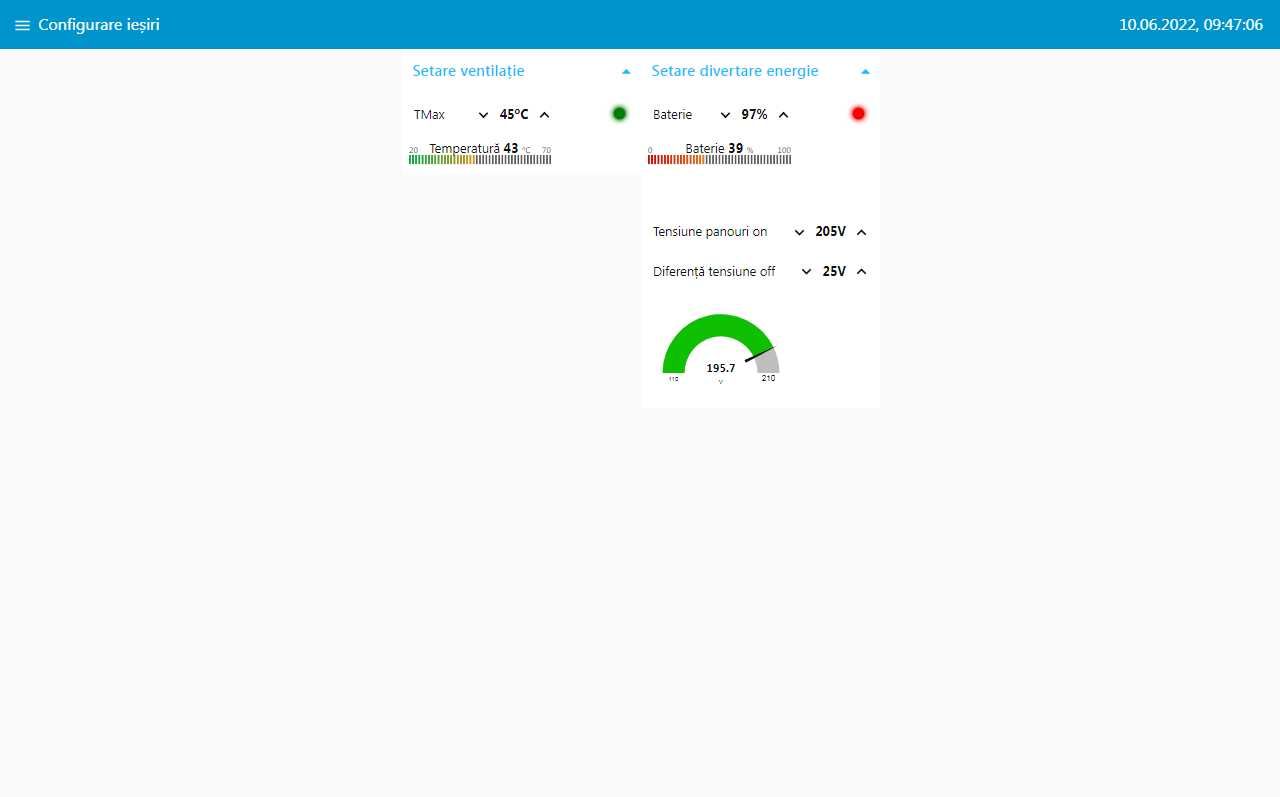The width and height of the screenshot is (1280, 797).
Task: Click the Tensiune panouri on label
Action: tap(710, 232)
